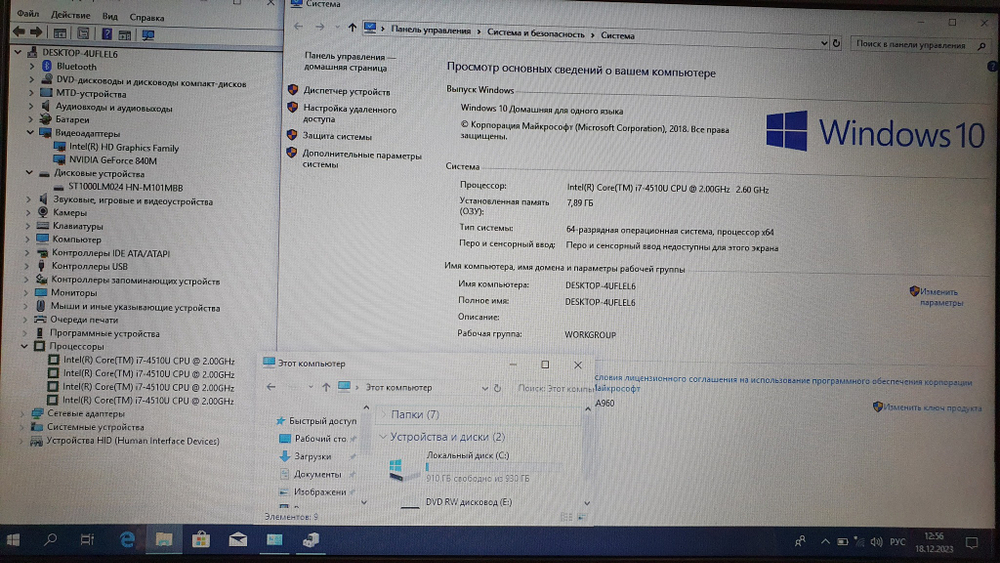Expand the Мониторы category
Viewport: 1000px width, 563px height.
pyautogui.click(x=27, y=293)
